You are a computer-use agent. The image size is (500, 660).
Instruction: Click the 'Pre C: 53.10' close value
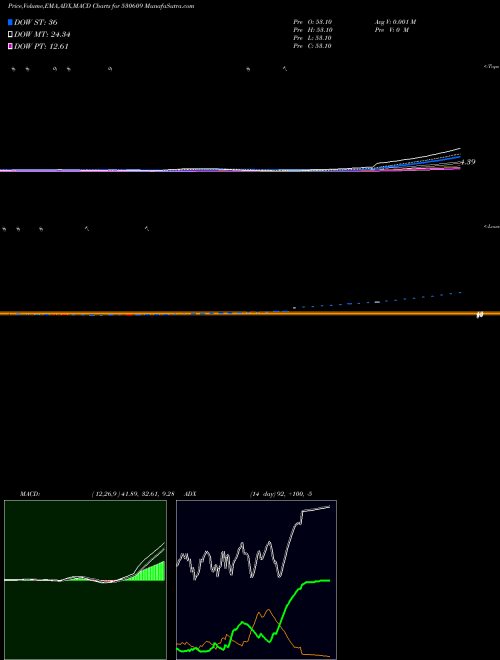(x=313, y=46)
